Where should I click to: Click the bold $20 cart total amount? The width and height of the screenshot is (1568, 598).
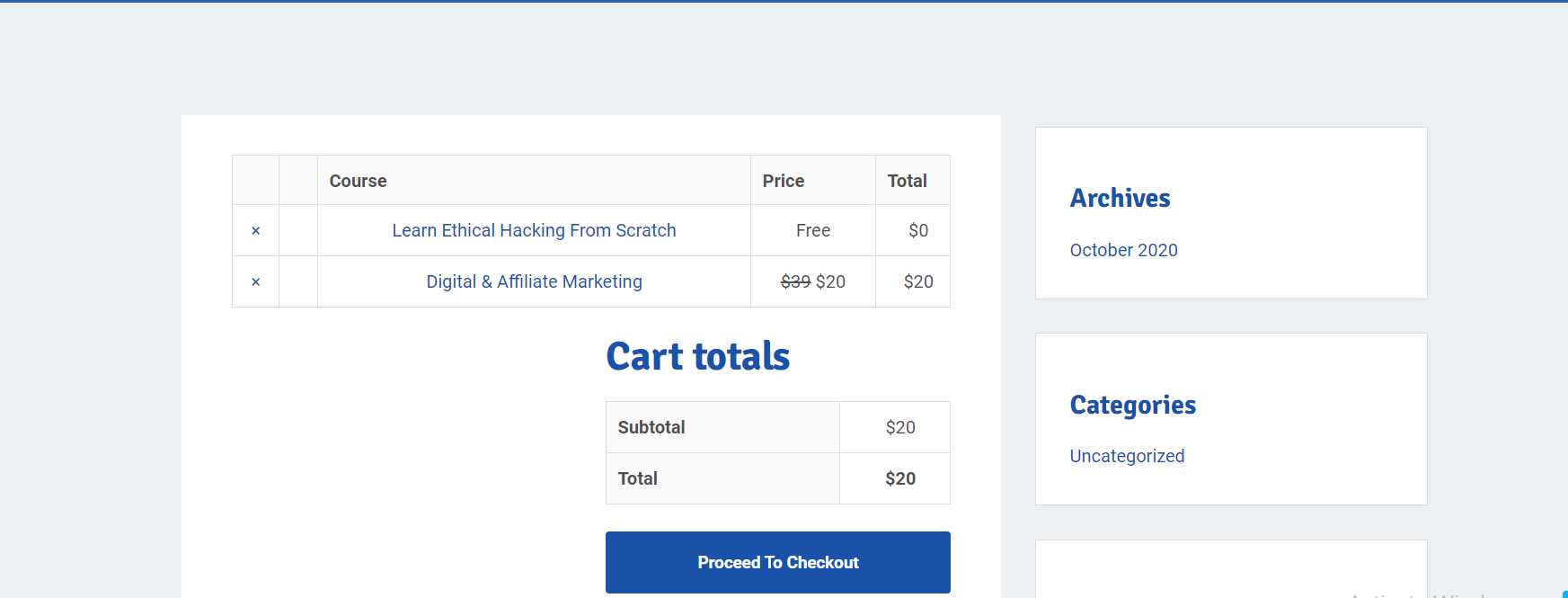click(900, 478)
